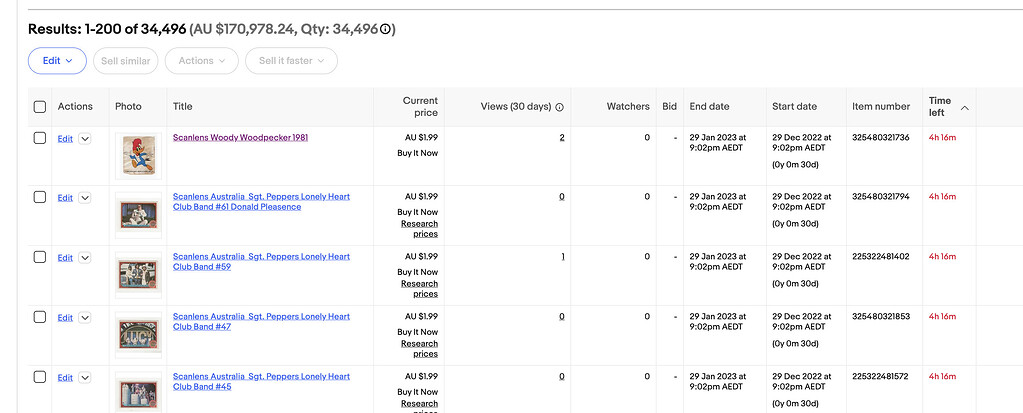This screenshot has width=1023, height=413.
Task: Click the Watchers column header
Action: pyautogui.click(x=628, y=106)
